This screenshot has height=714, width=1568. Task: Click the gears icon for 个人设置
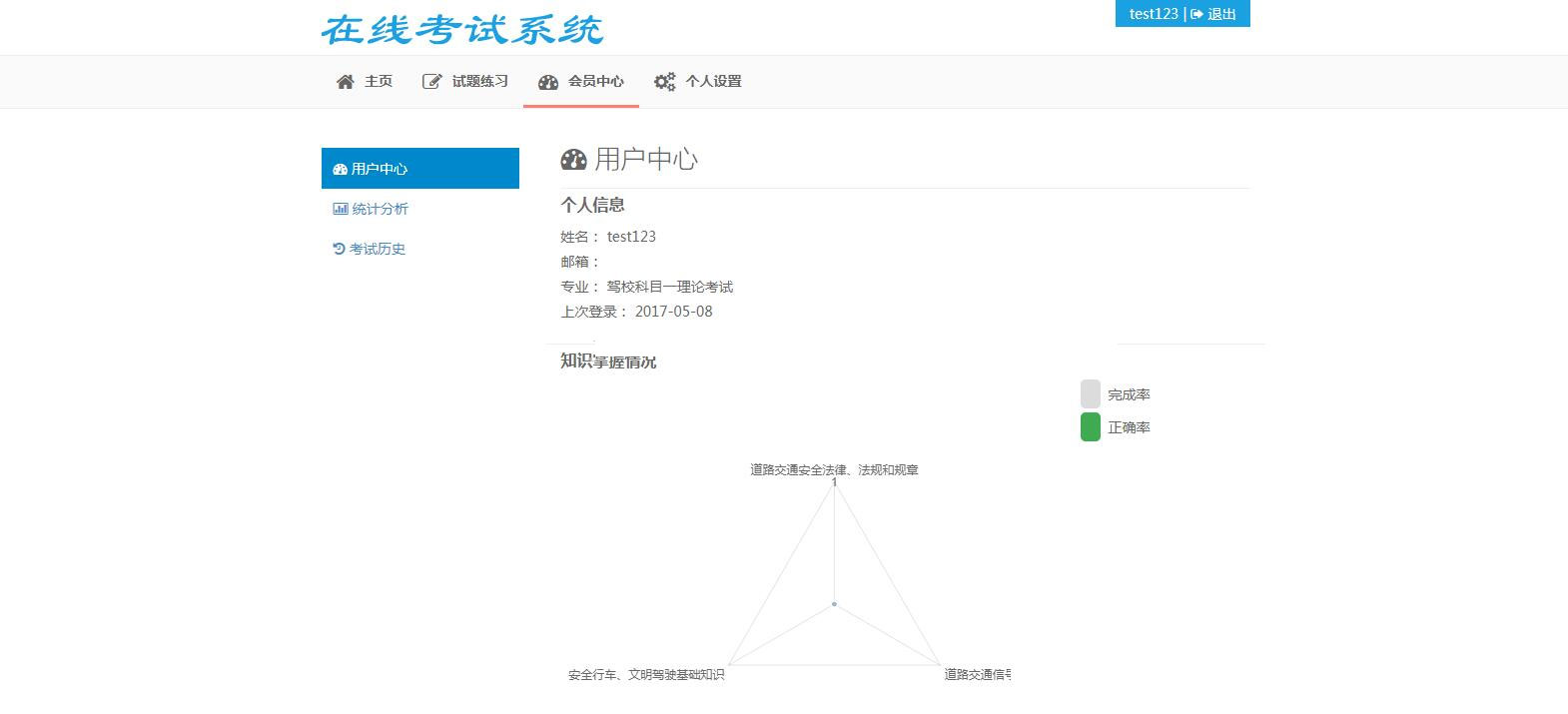pyautogui.click(x=664, y=82)
